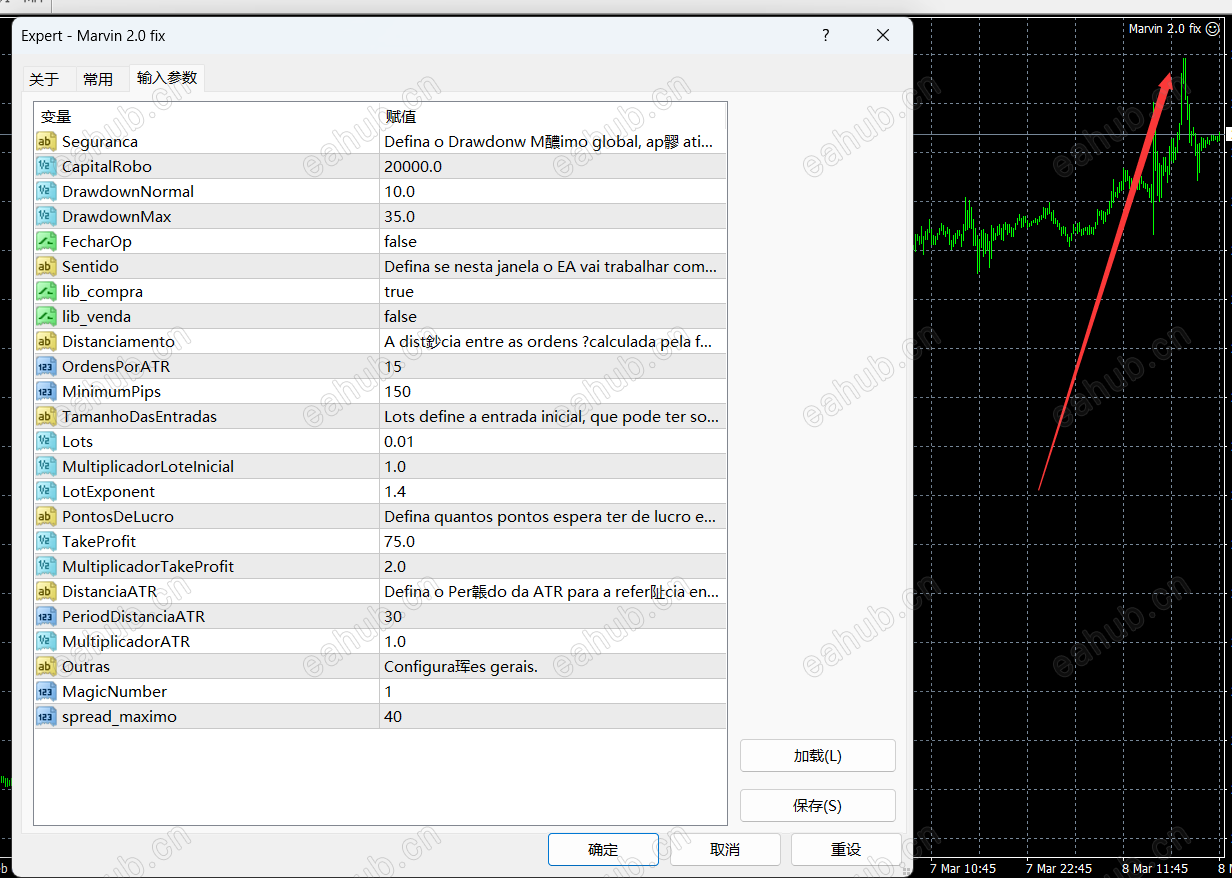
Task: Click the string icon beside Sentido
Action: (46, 267)
